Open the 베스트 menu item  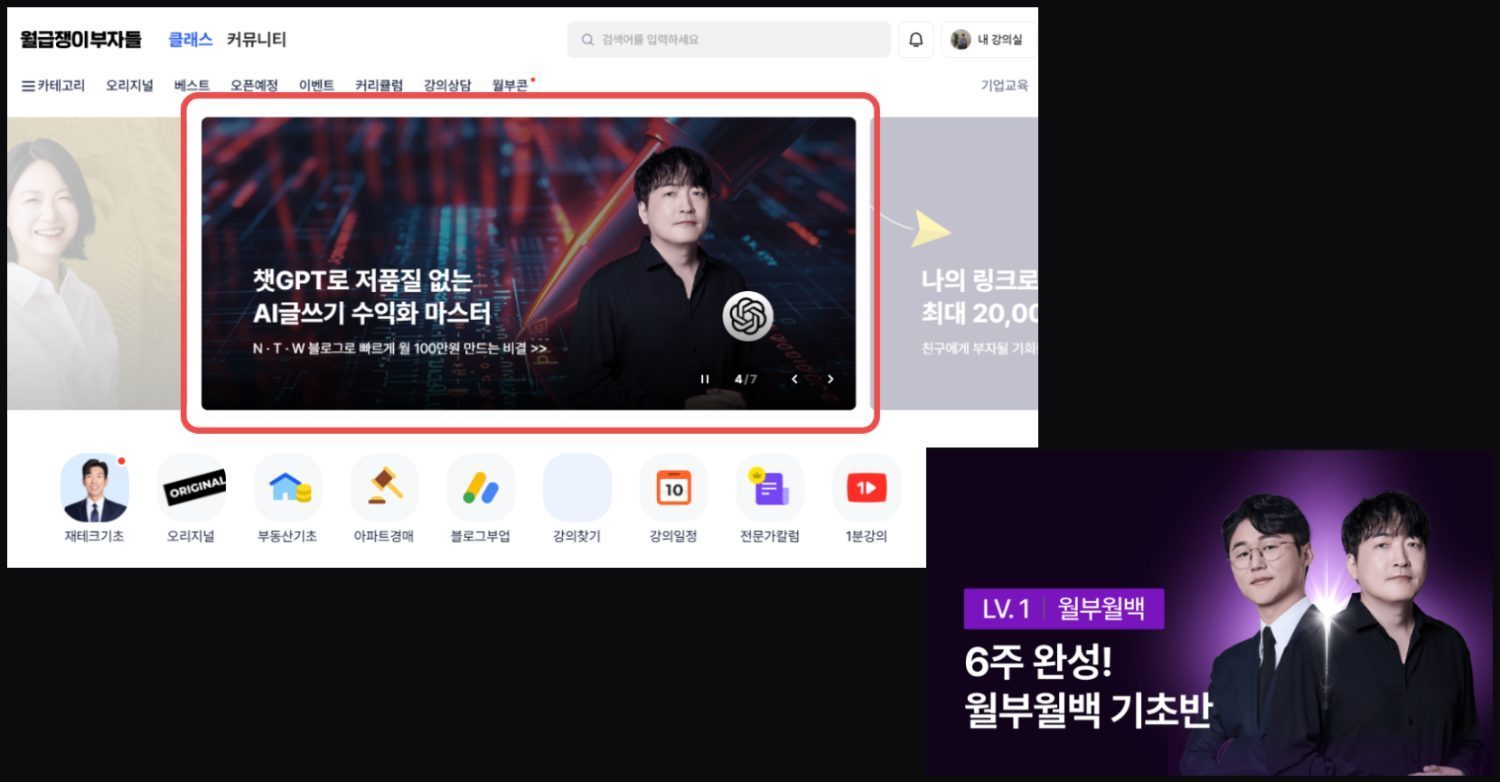pos(192,86)
